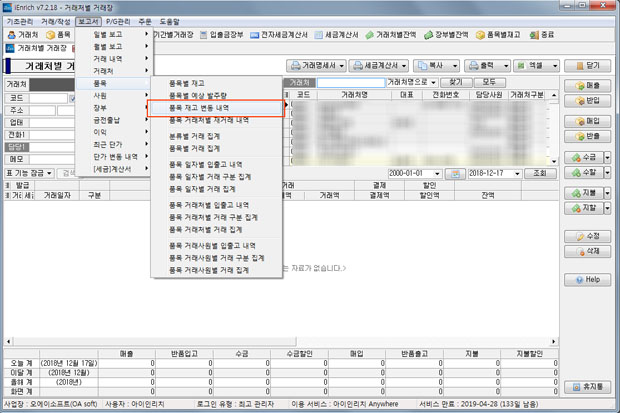The height and width of the screenshot is (413, 620).
Task: Click the 전자세금계산서 toolbar icon
Action: [272, 35]
